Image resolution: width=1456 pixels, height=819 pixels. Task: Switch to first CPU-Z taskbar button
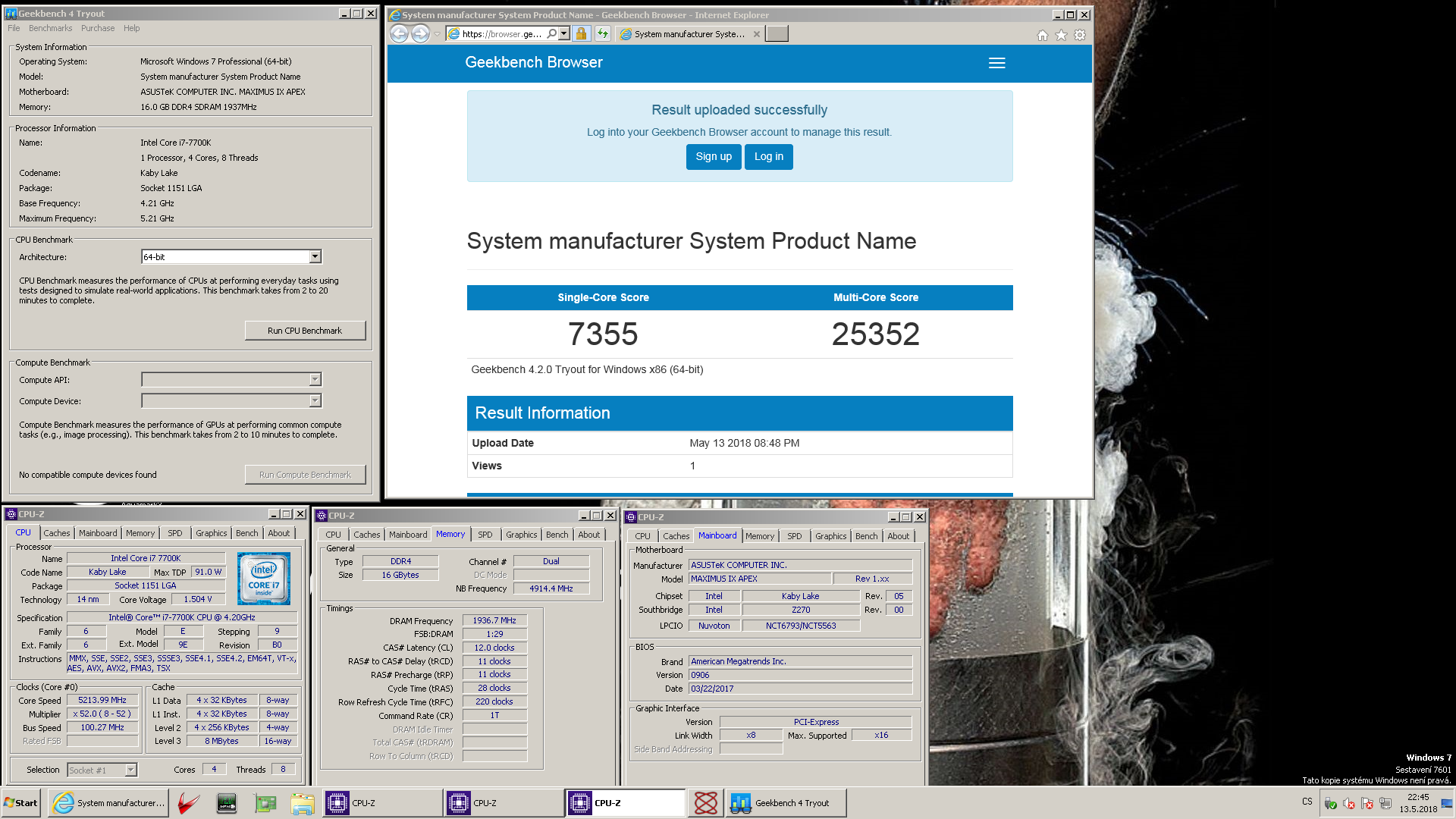pyautogui.click(x=383, y=803)
